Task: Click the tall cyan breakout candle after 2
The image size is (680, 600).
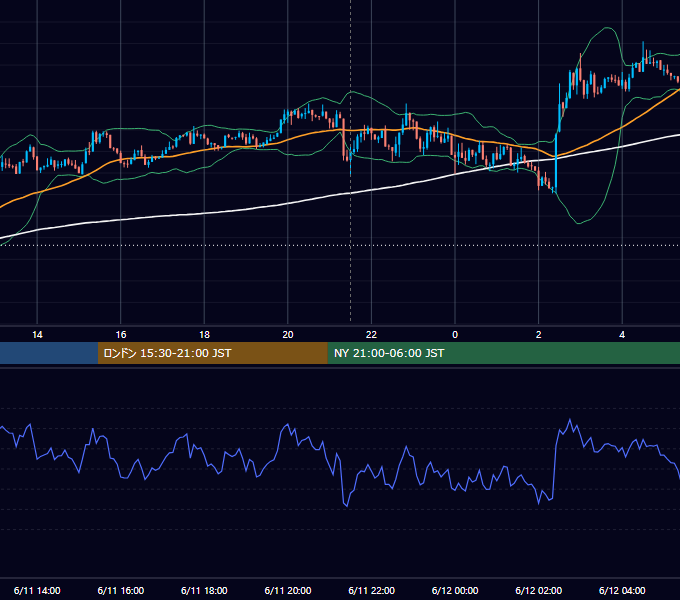Action: (556, 163)
